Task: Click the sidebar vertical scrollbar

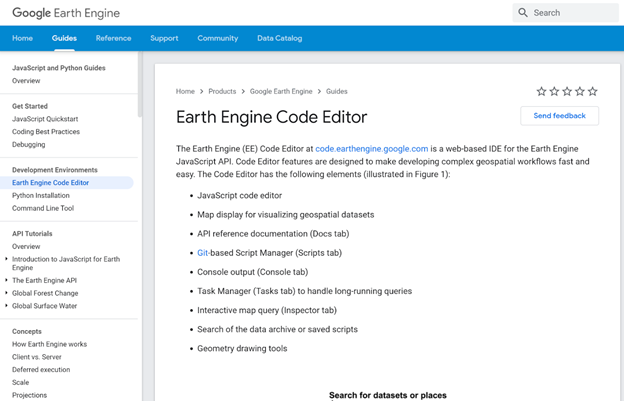Action: point(140,86)
